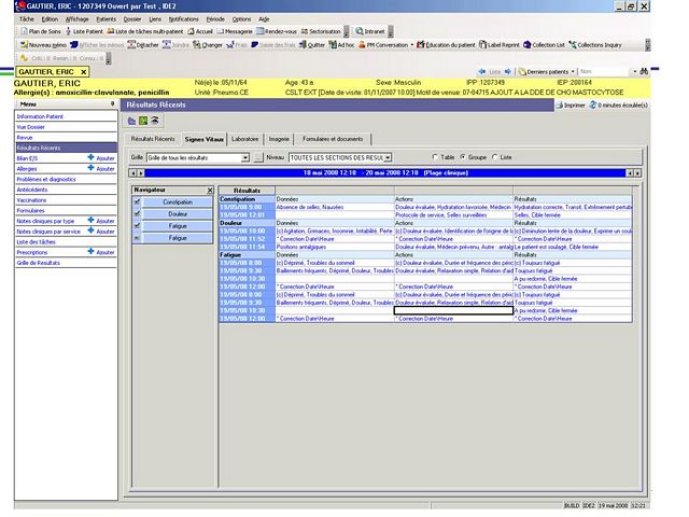Switch to the Résultats Récents tab

(153, 139)
